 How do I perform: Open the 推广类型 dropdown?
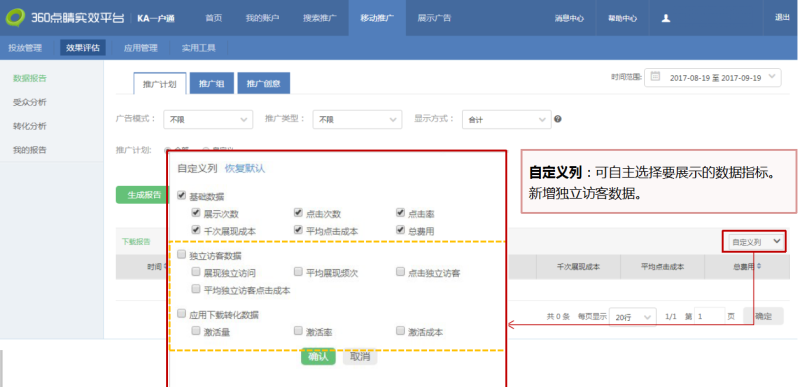click(357, 119)
